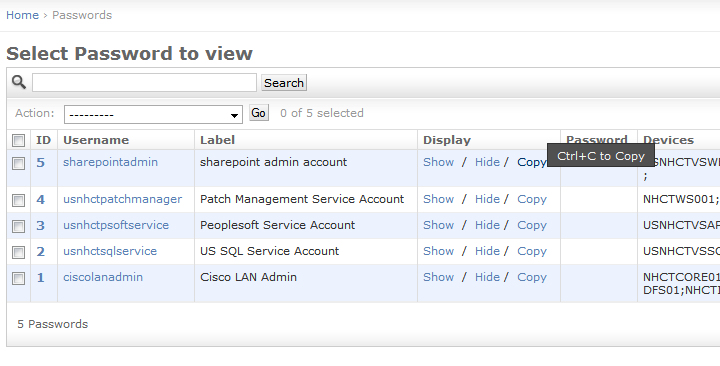
Task: Open record ID 4 link
Action: pos(40,199)
